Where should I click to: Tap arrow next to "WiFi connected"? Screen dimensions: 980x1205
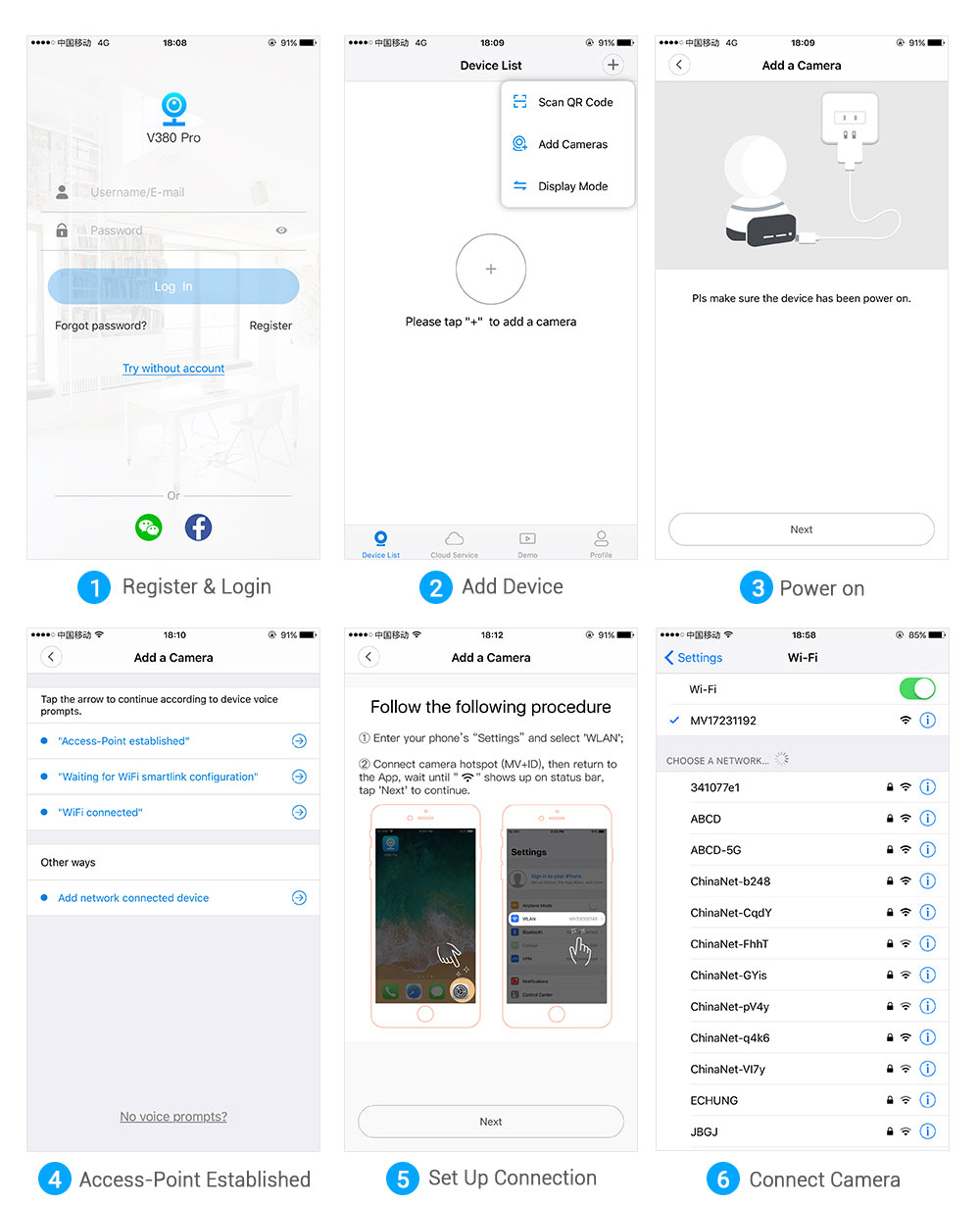[299, 812]
